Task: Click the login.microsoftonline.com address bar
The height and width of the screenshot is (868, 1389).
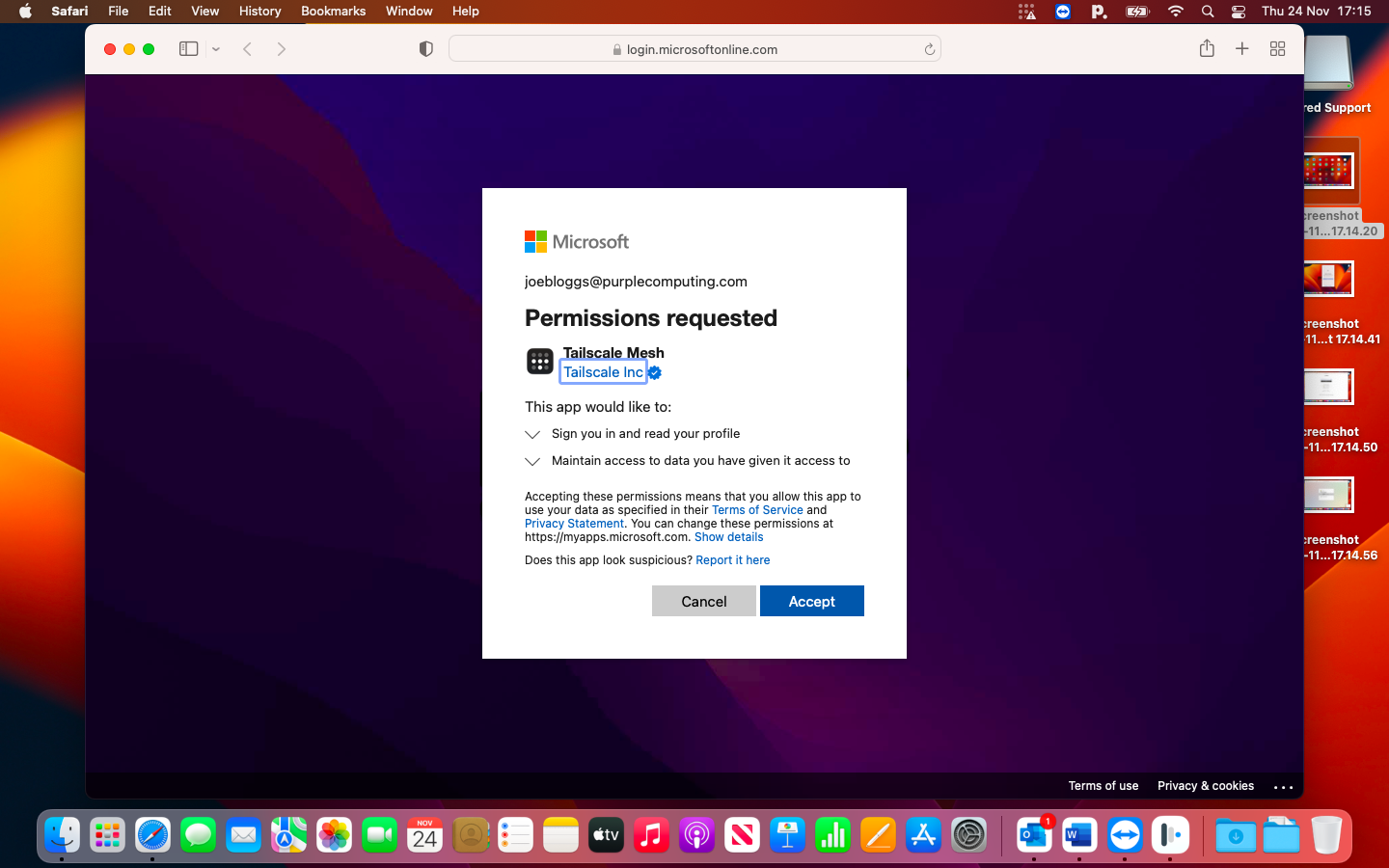Action: pos(694,49)
